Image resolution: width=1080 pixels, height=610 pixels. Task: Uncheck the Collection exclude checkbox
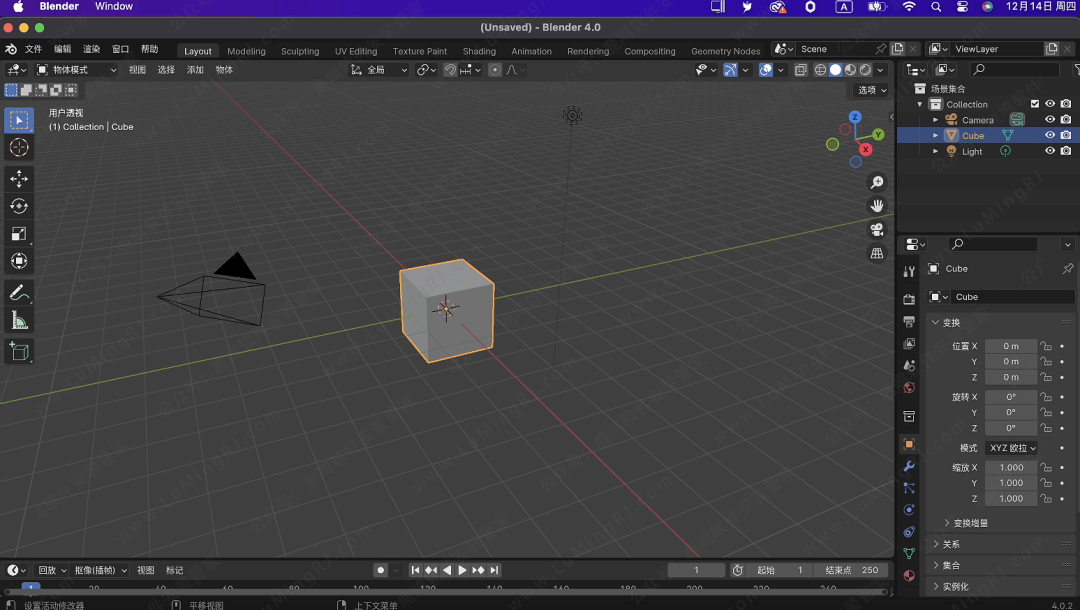click(x=1035, y=104)
